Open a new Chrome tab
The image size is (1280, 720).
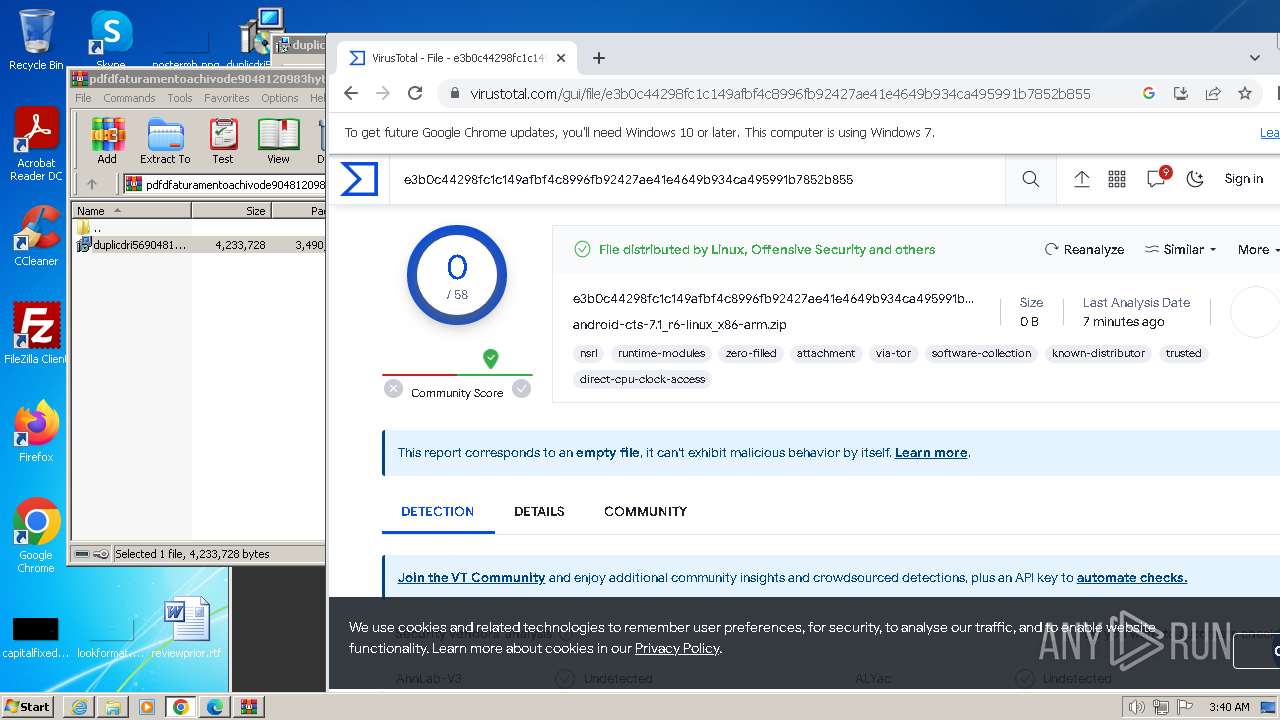[x=599, y=58]
